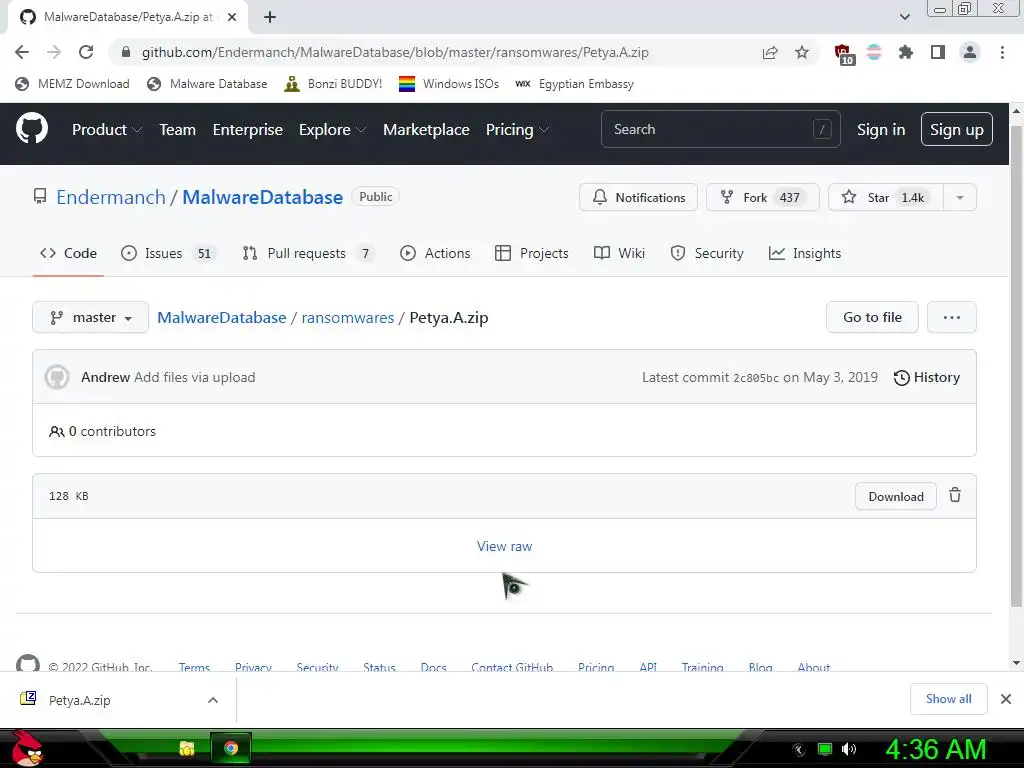This screenshot has width=1024, height=768.
Task: Open the Wiki tab
Action: pos(619,253)
